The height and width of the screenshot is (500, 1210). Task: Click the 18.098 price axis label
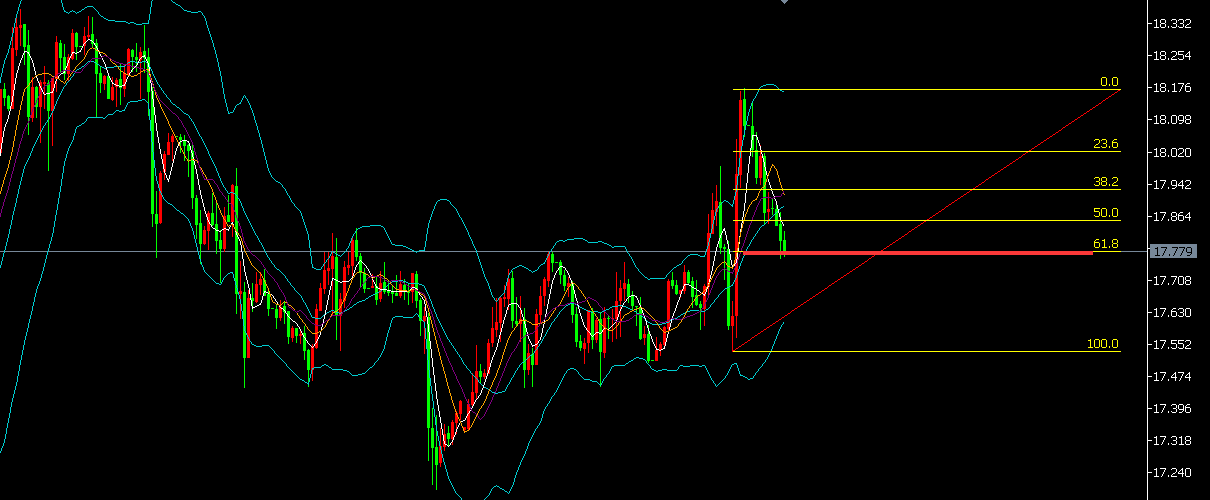click(x=1172, y=120)
